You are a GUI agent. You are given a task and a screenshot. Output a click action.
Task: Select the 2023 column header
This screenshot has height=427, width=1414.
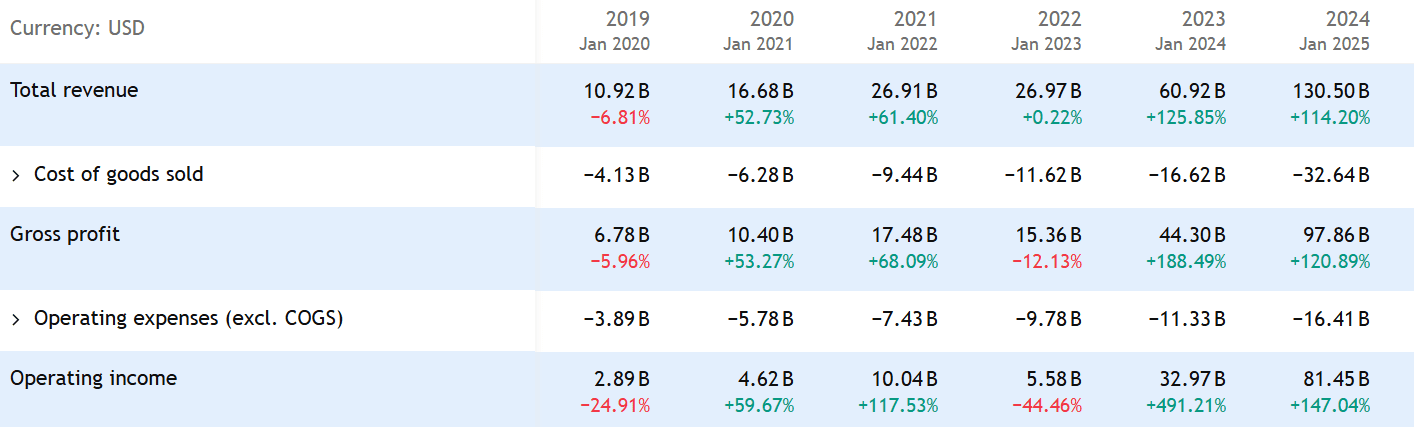pos(1203,19)
